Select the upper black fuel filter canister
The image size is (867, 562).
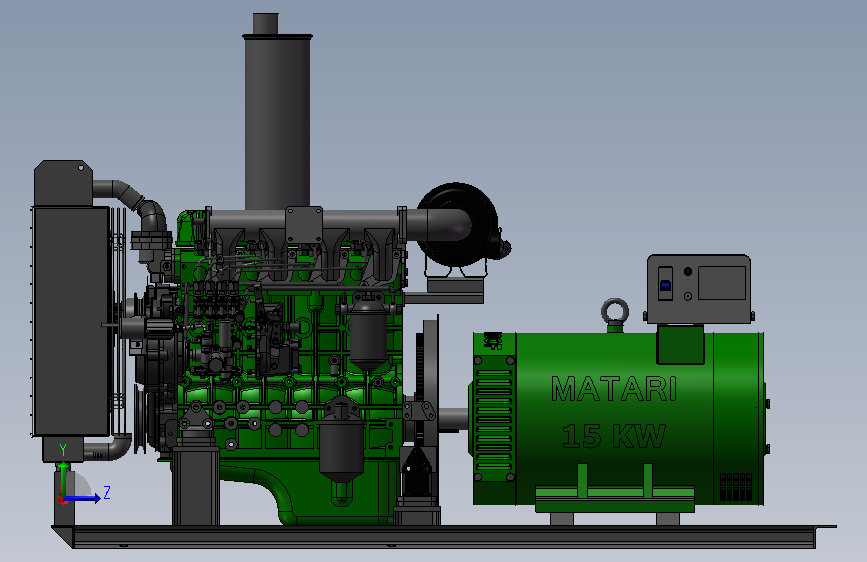[x=369, y=333]
